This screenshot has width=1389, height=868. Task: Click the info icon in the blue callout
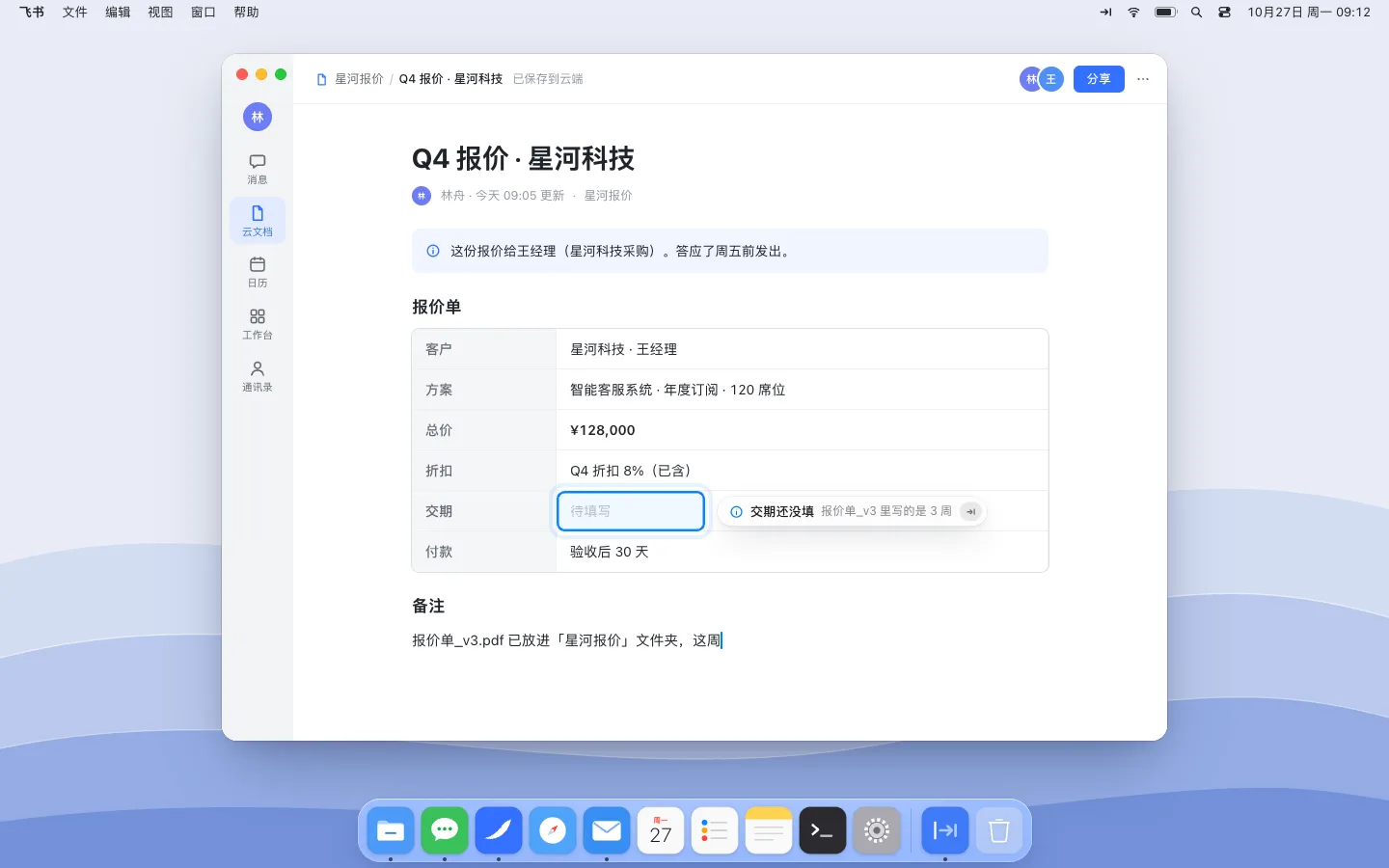pyautogui.click(x=433, y=251)
